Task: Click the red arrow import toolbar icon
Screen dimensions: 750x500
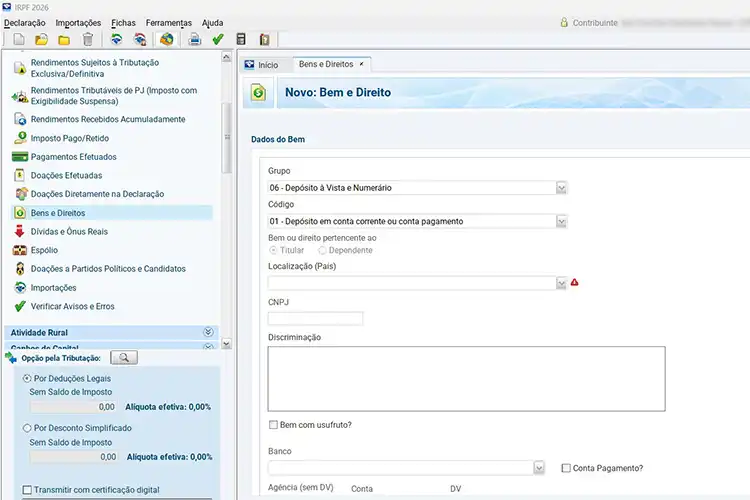Action: click(x=140, y=39)
